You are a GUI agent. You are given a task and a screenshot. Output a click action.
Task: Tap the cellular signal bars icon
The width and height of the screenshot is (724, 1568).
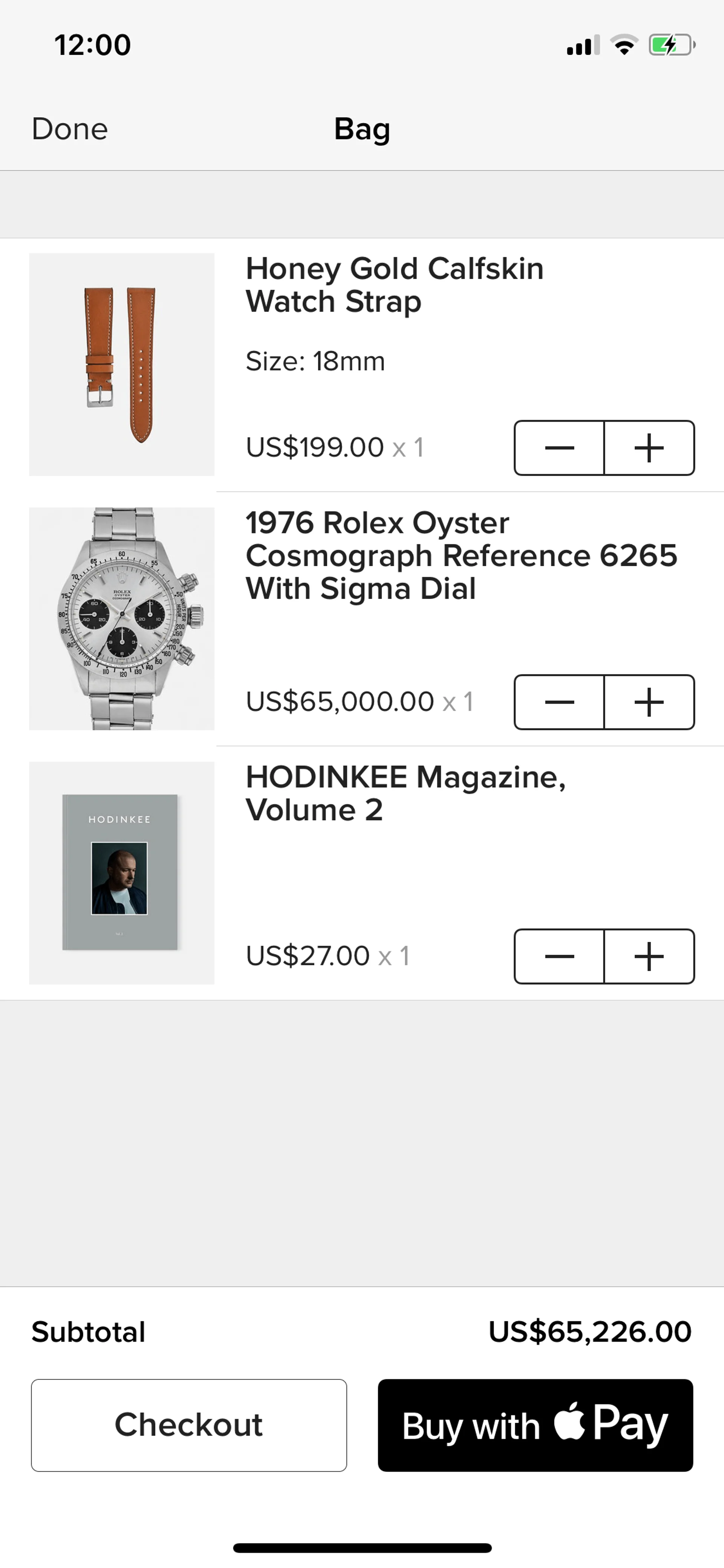[583, 46]
